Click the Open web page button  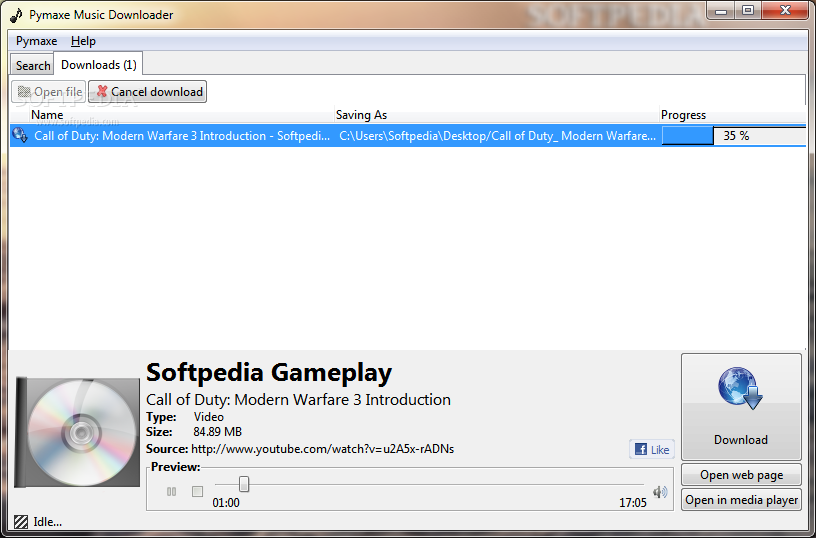tap(741, 475)
